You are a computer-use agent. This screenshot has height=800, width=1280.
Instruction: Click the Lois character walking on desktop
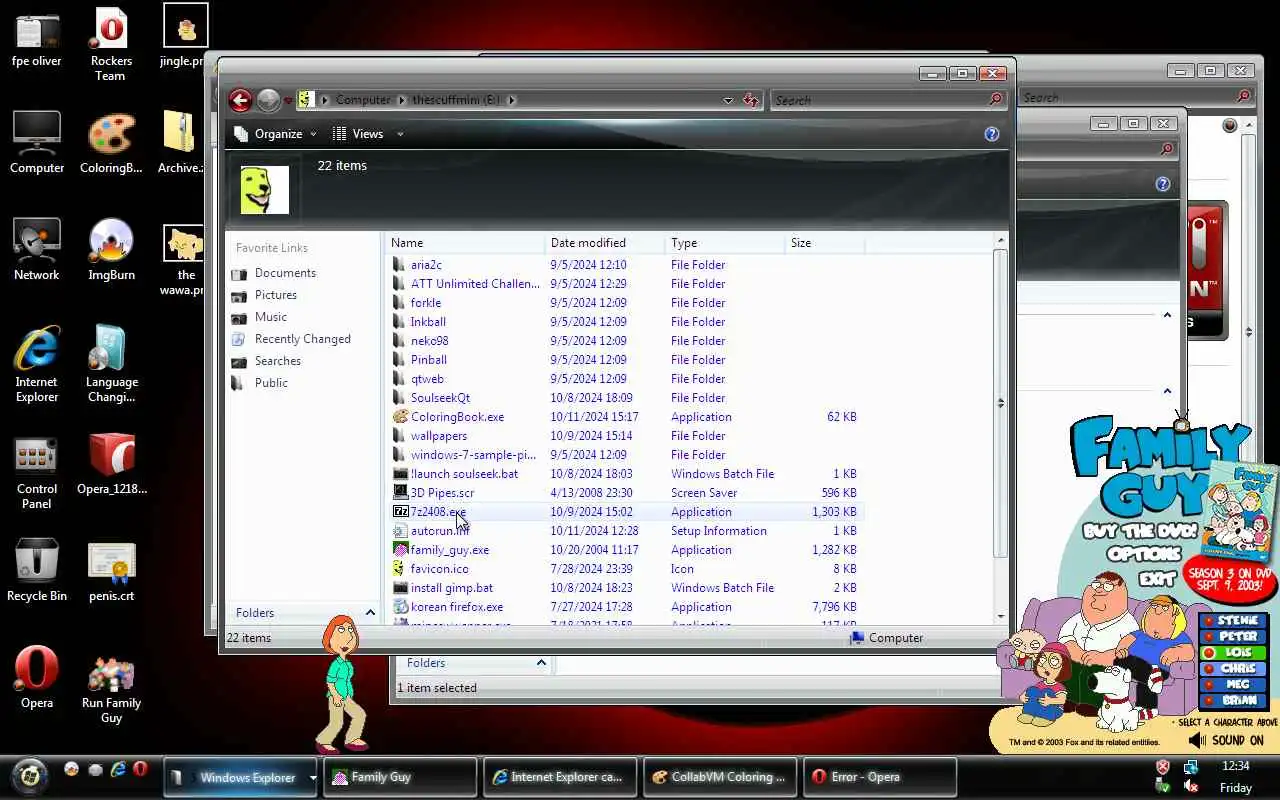pos(342,684)
